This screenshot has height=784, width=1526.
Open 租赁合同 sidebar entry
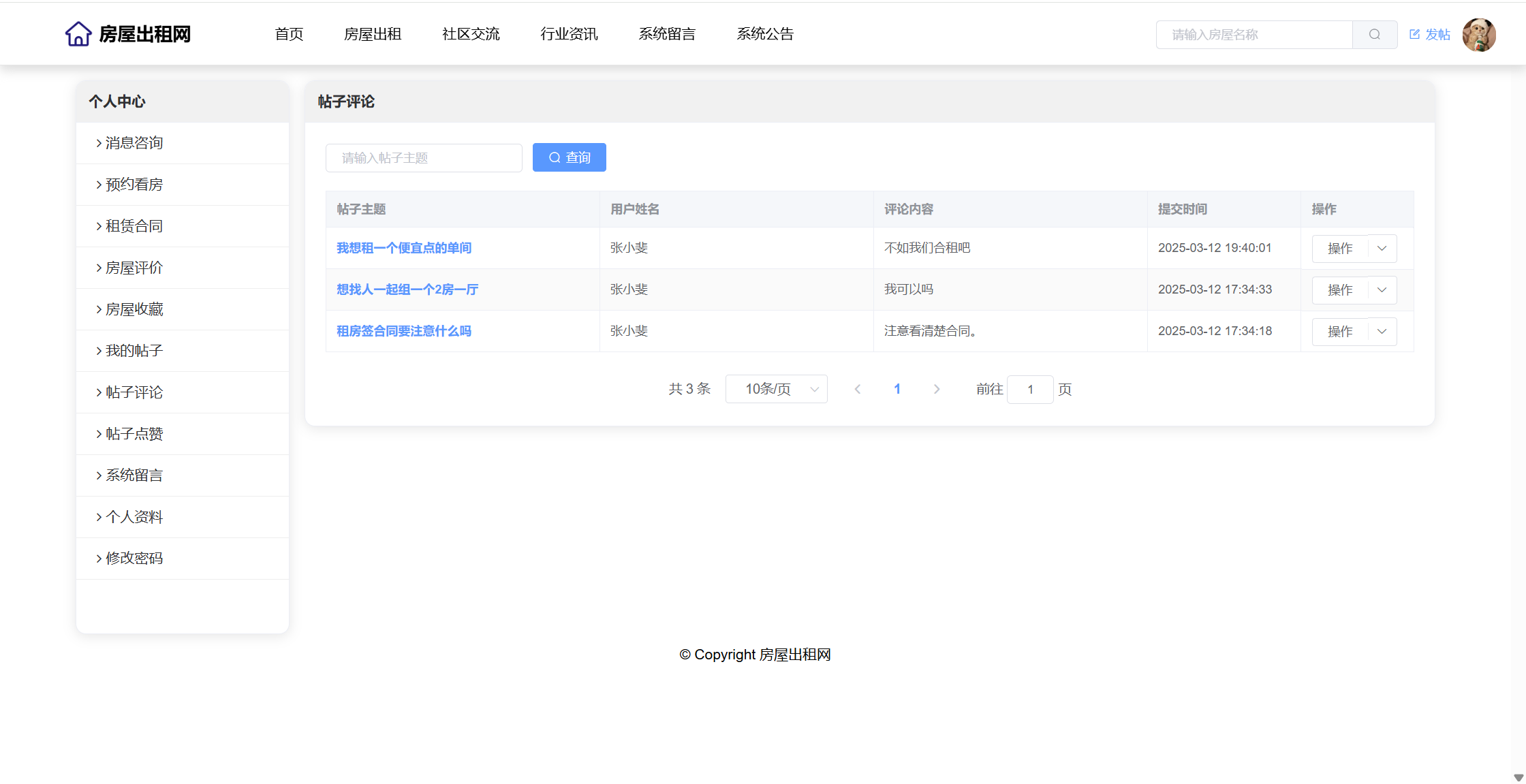(x=134, y=226)
